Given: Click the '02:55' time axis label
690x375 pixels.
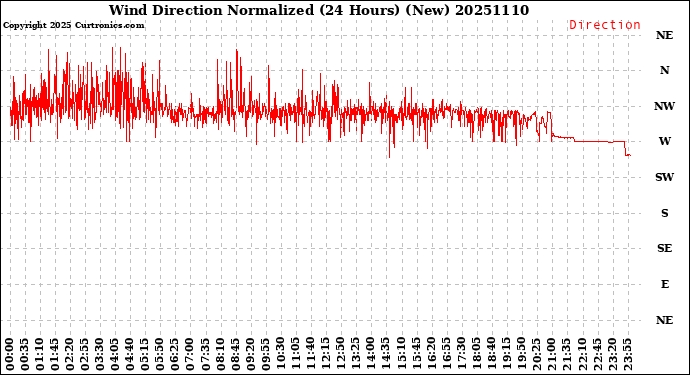Looking at the screenshot, I should coord(84,354).
